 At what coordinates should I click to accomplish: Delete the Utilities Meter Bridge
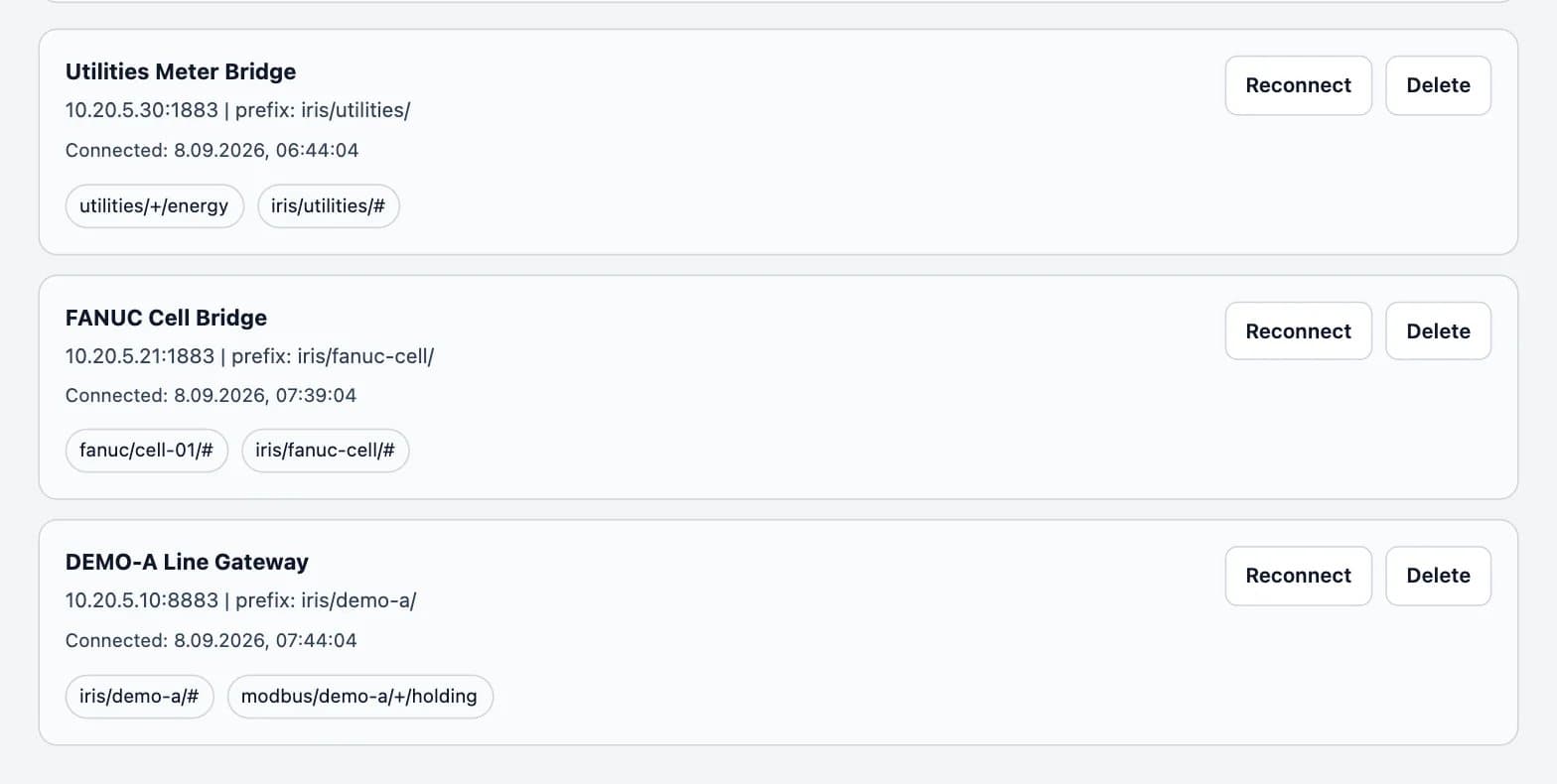(x=1438, y=85)
